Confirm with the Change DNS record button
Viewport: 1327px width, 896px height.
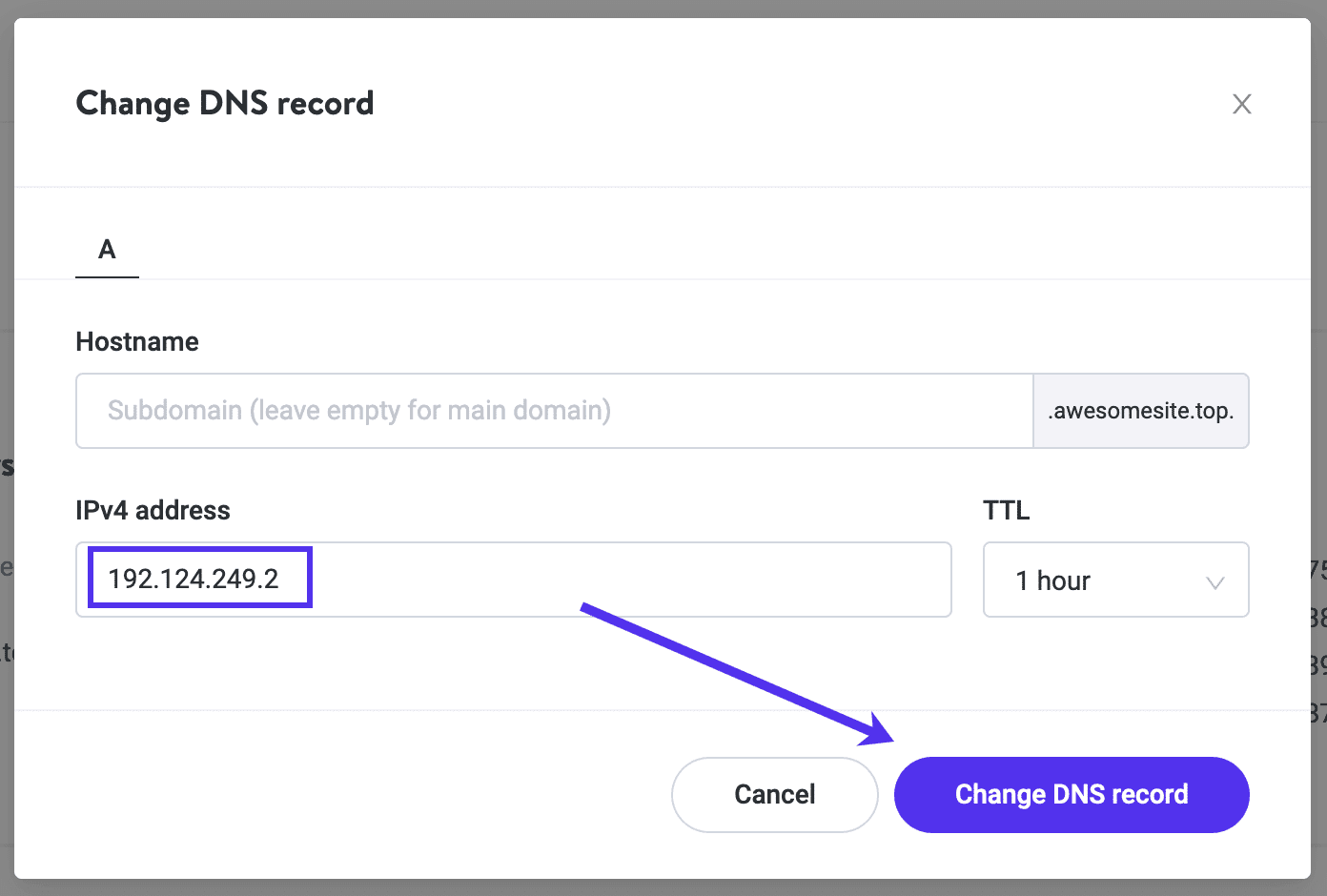pos(1071,794)
